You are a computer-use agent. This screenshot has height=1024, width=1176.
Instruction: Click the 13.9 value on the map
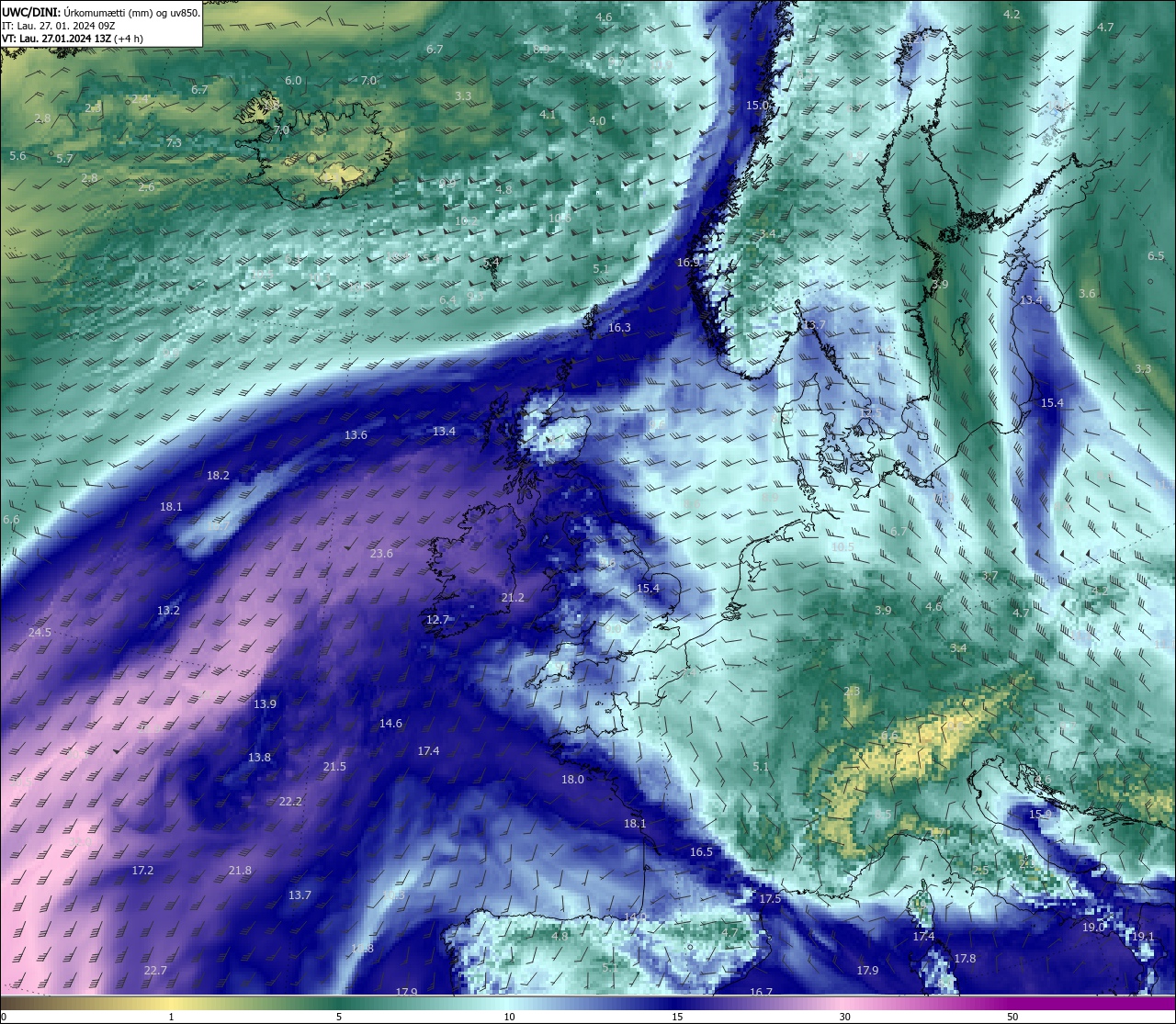point(265,703)
